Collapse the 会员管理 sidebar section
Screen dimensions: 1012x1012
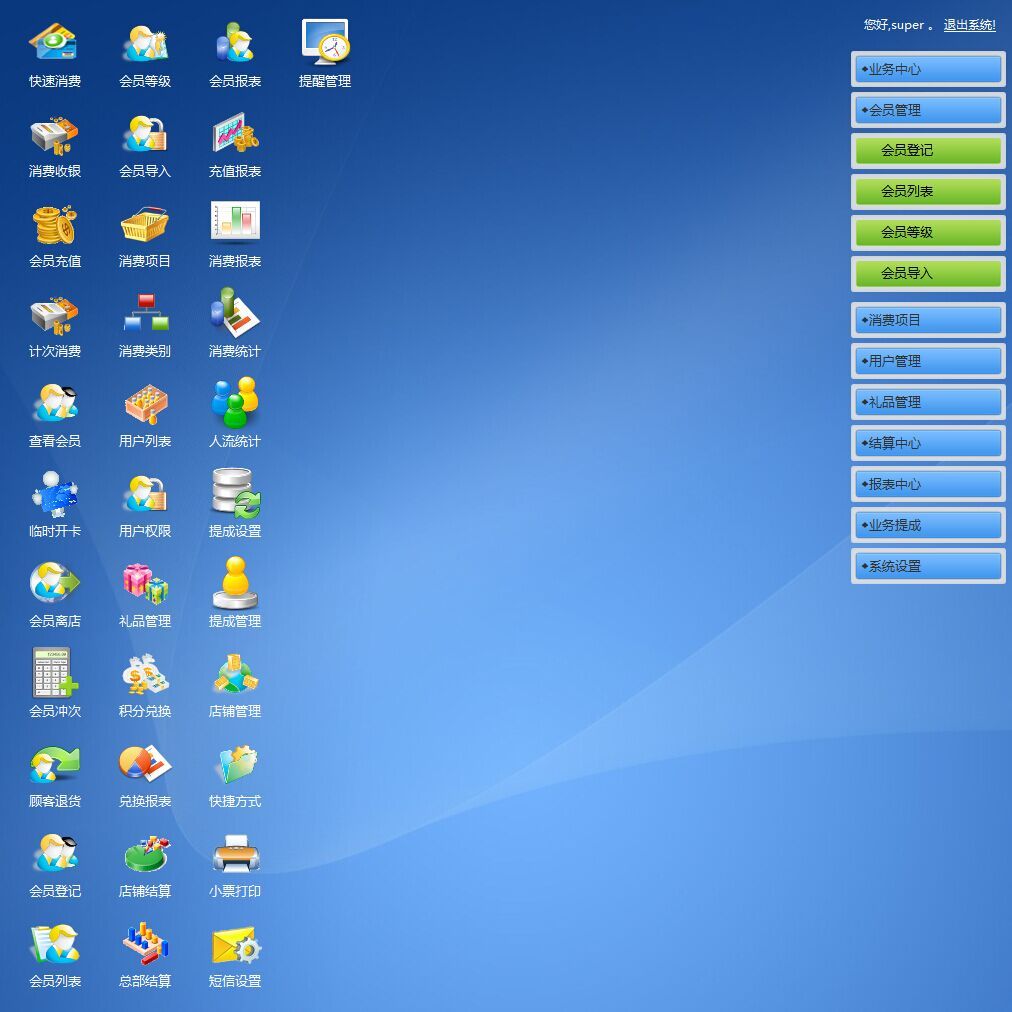[927, 110]
